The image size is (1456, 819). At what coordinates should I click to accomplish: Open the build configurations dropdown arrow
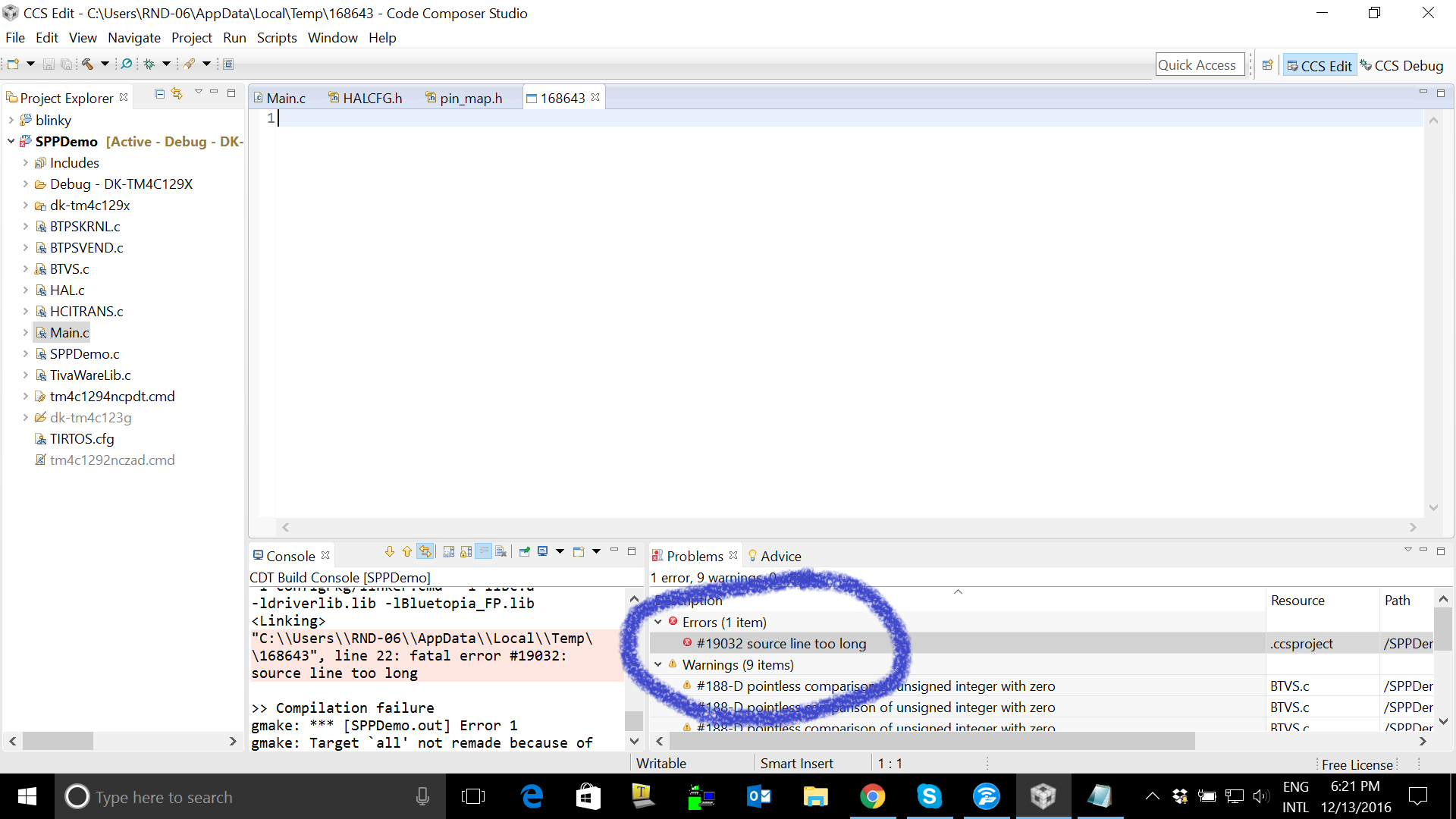[x=105, y=64]
